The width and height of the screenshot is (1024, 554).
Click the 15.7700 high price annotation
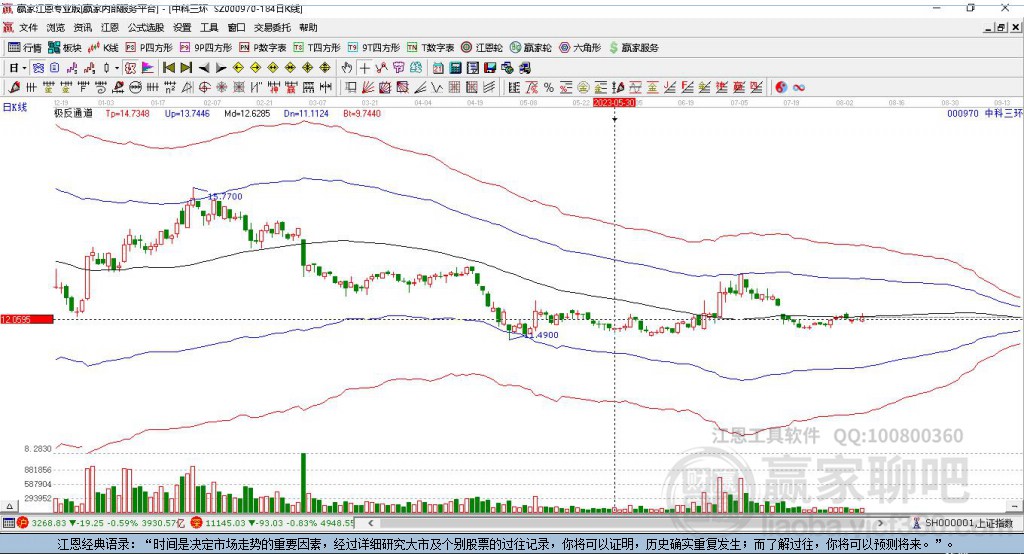click(x=225, y=197)
